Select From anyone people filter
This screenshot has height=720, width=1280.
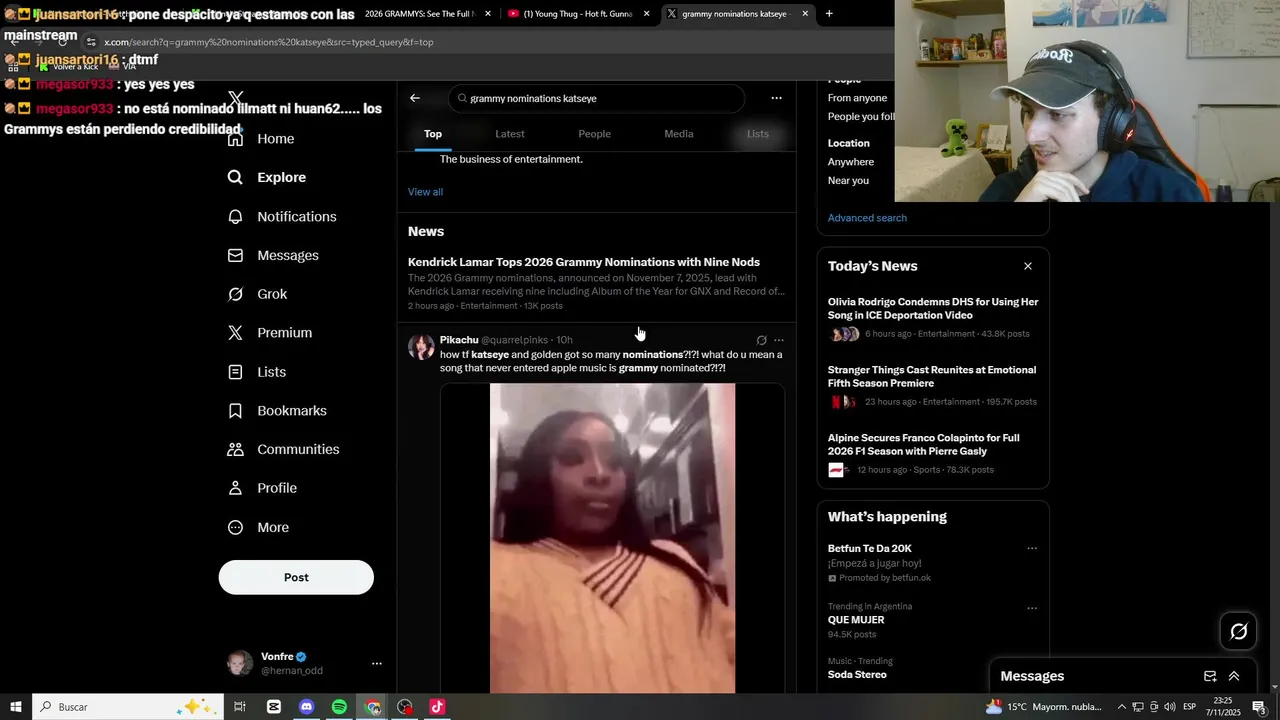click(857, 98)
